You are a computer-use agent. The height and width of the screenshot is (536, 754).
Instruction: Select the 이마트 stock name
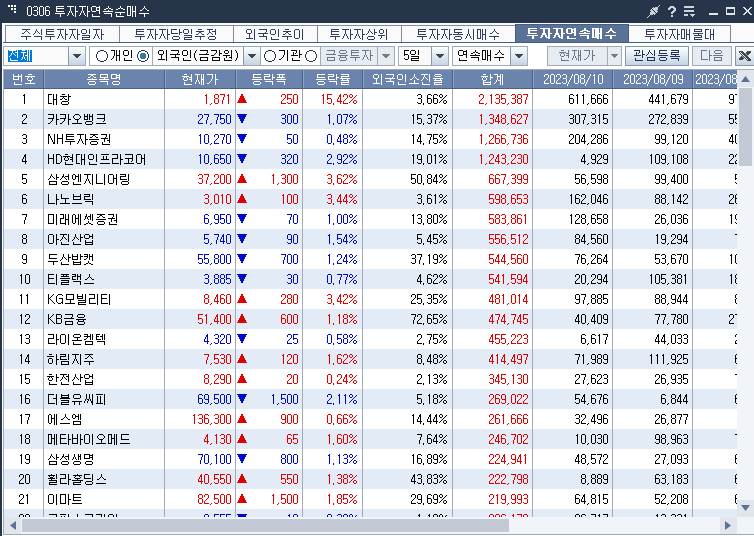click(64, 499)
